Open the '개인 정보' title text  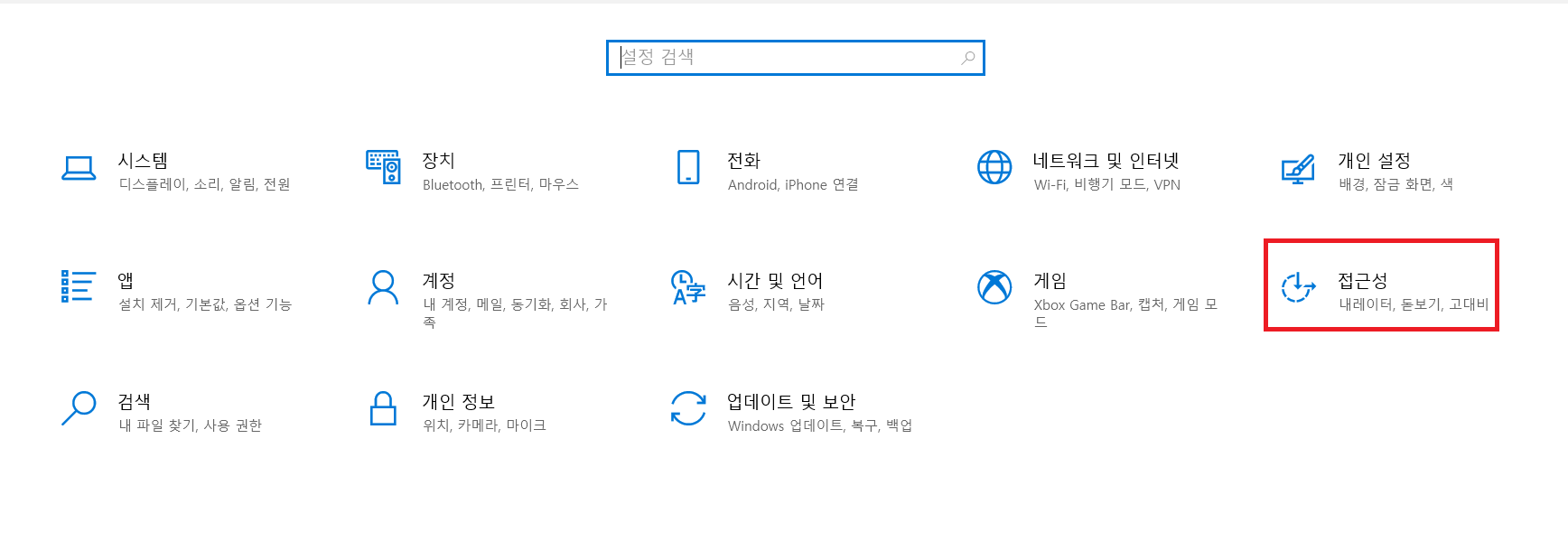click(x=458, y=402)
